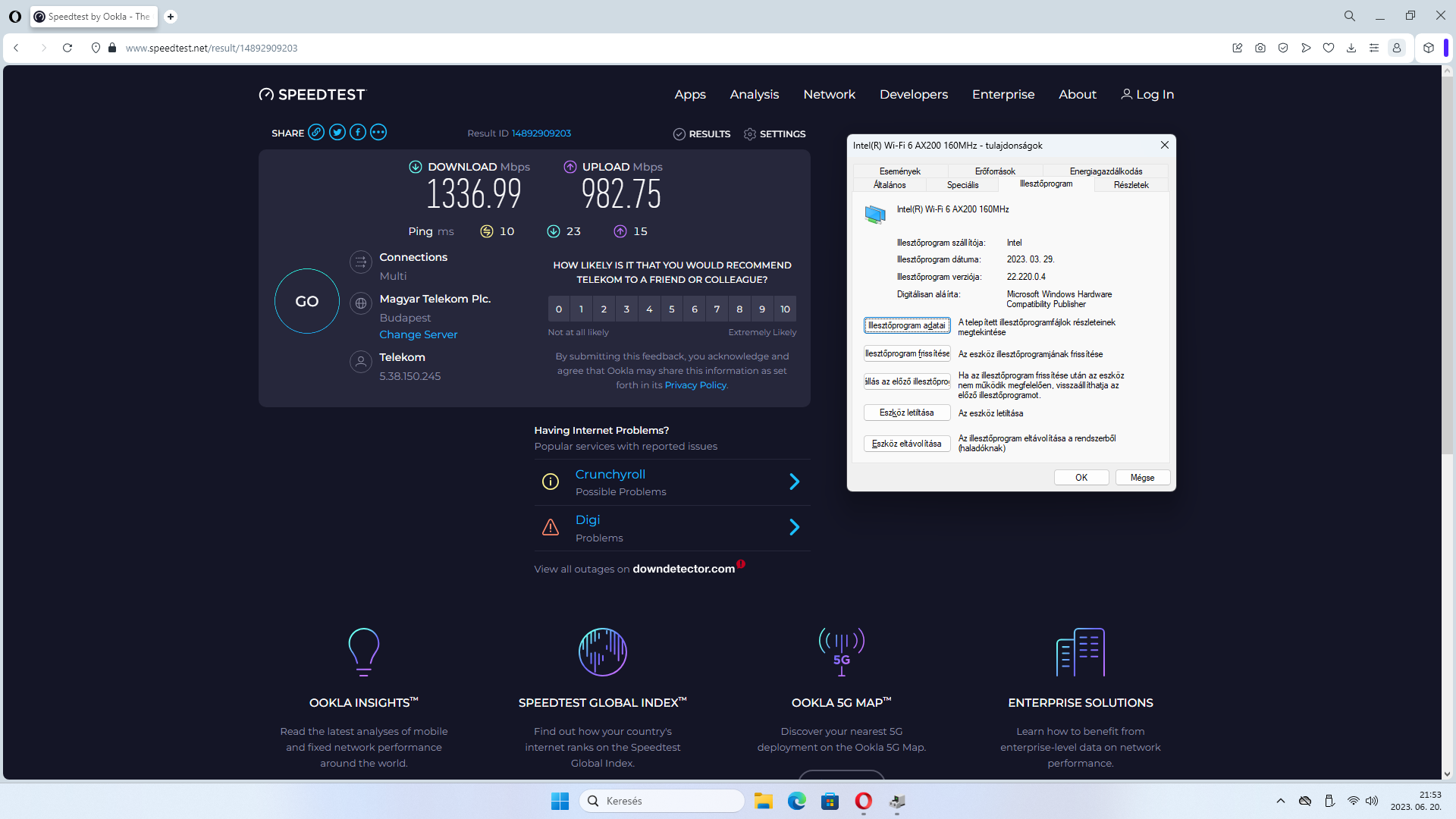Open the Apps menu
1456x819 pixels.
click(x=690, y=95)
